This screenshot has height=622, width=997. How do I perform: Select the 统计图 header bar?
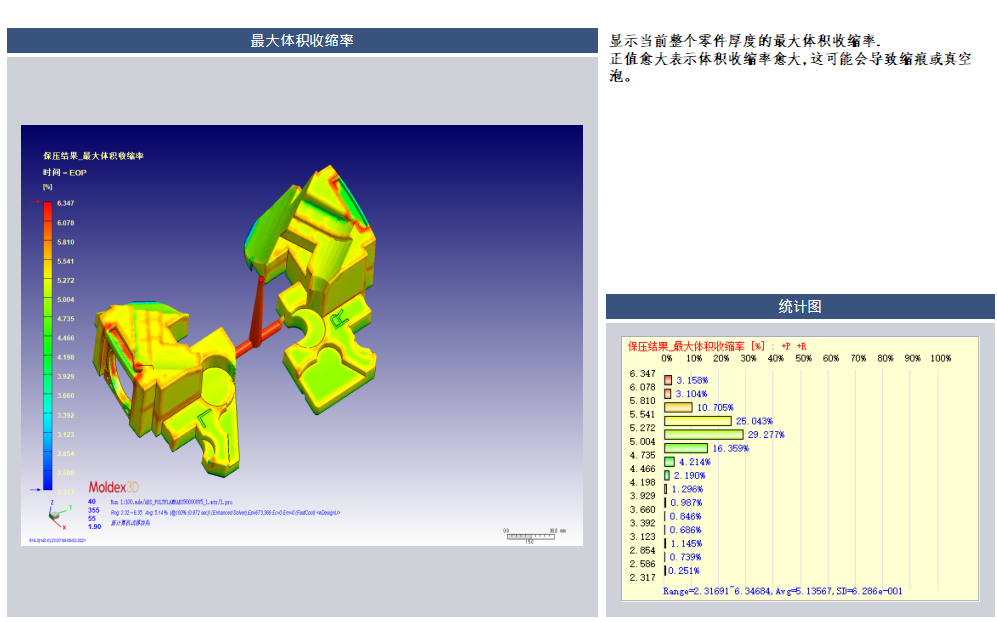pyautogui.click(x=800, y=307)
